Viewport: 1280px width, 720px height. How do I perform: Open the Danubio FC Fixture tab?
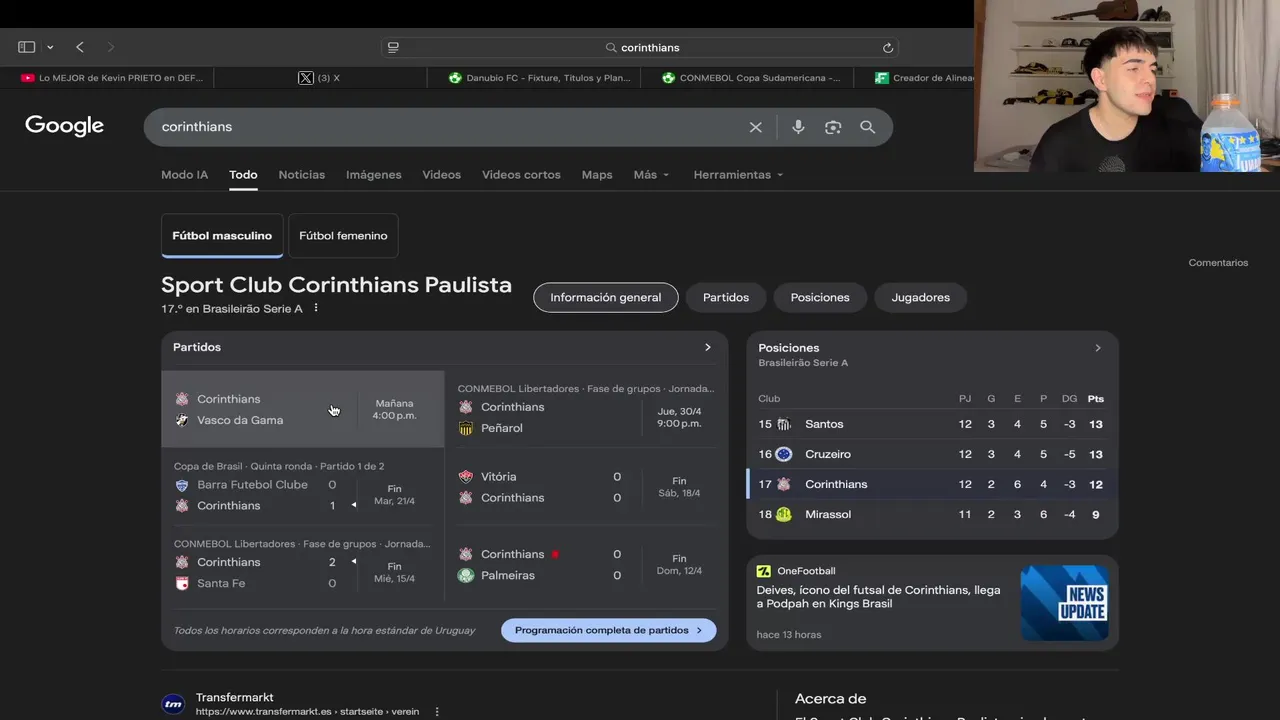click(x=539, y=78)
